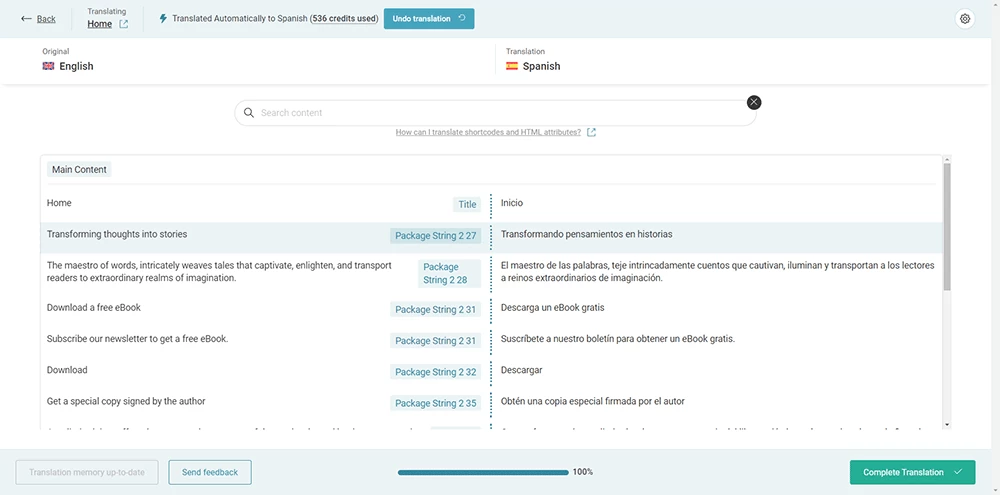Click the '536 credits used' text
This screenshot has height=495, width=1000.
pyautogui.click(x=343, y=19)
